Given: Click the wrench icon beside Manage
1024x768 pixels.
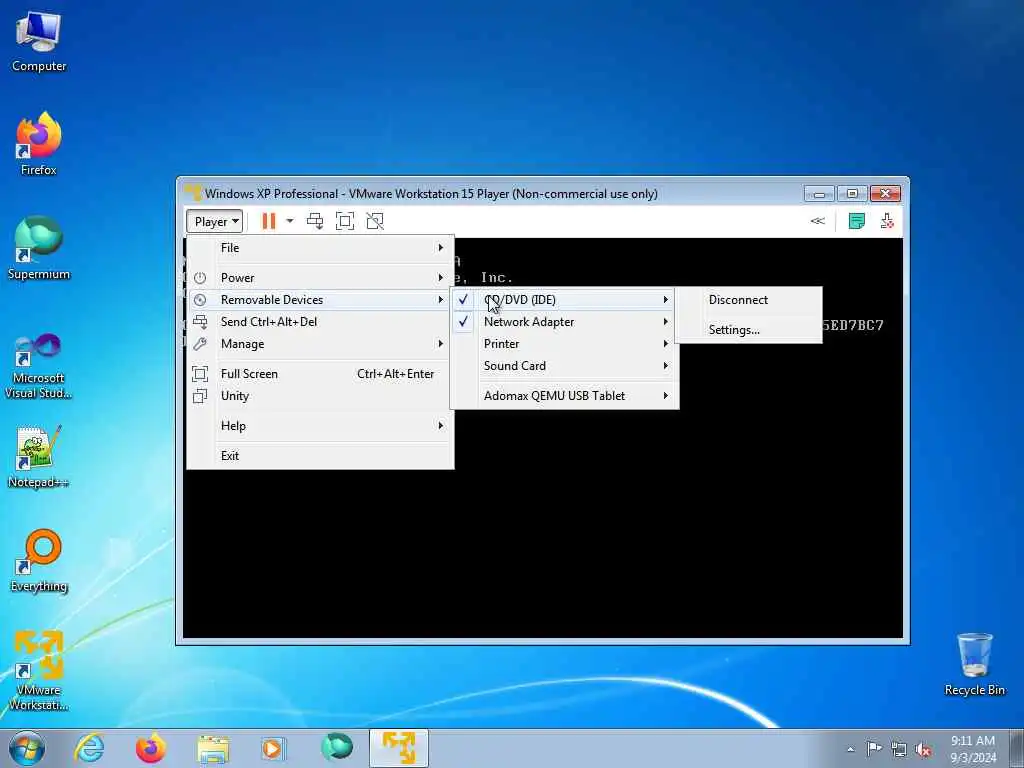Looking at the screenshot, I should pyautogui.click(x=200, y=344).
